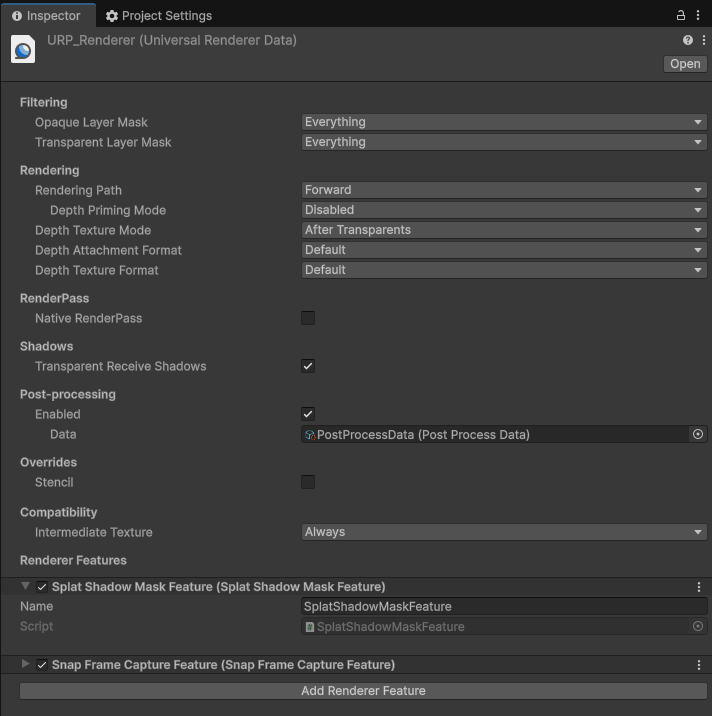
Task: Click the Rendering section heading
Action: [x=50, y=170]
